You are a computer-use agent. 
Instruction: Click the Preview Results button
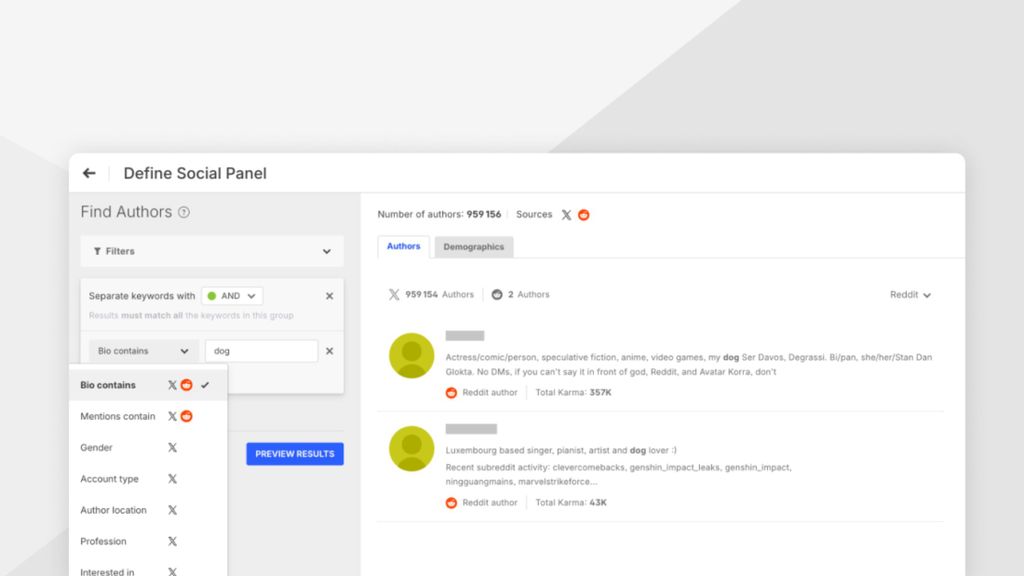[295, 454]
